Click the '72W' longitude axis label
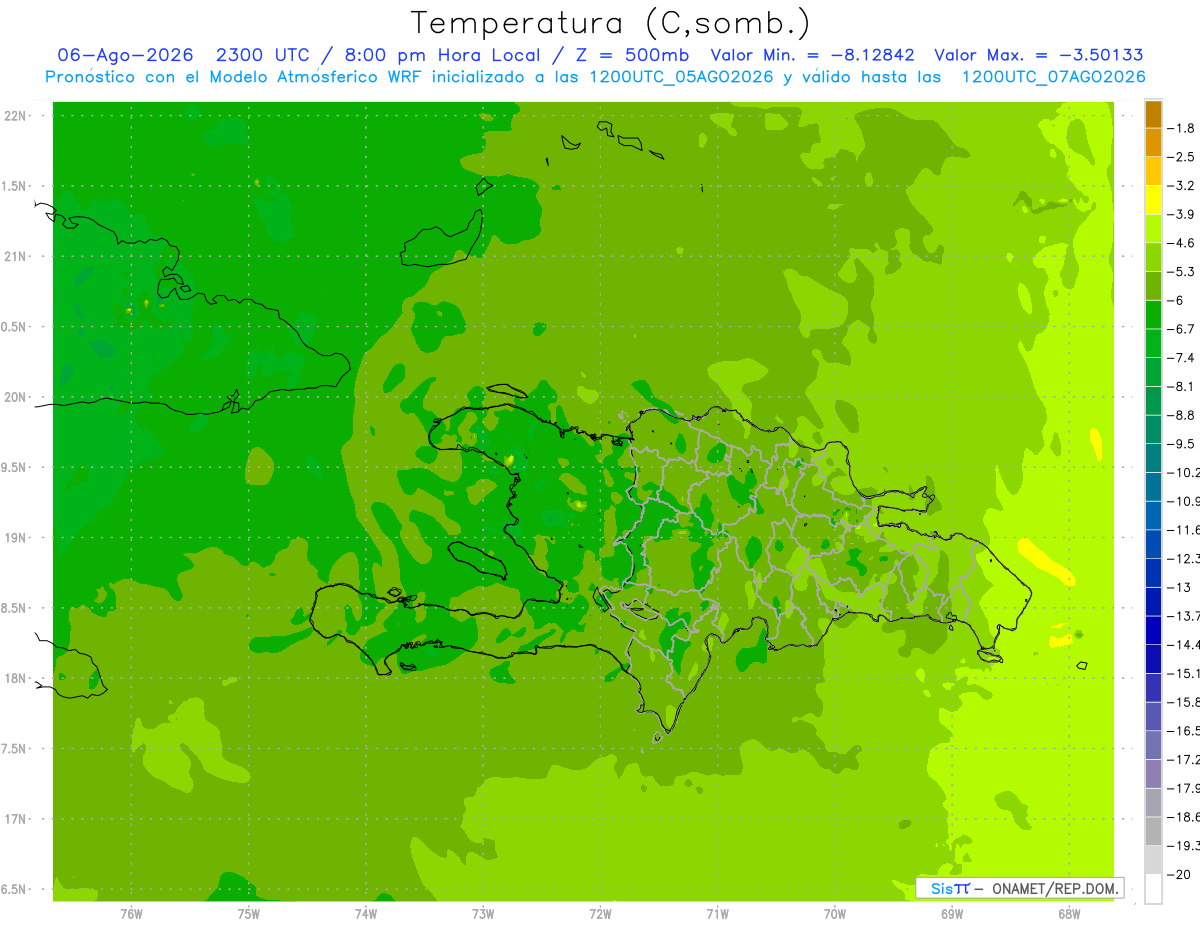 click(600, 913)
